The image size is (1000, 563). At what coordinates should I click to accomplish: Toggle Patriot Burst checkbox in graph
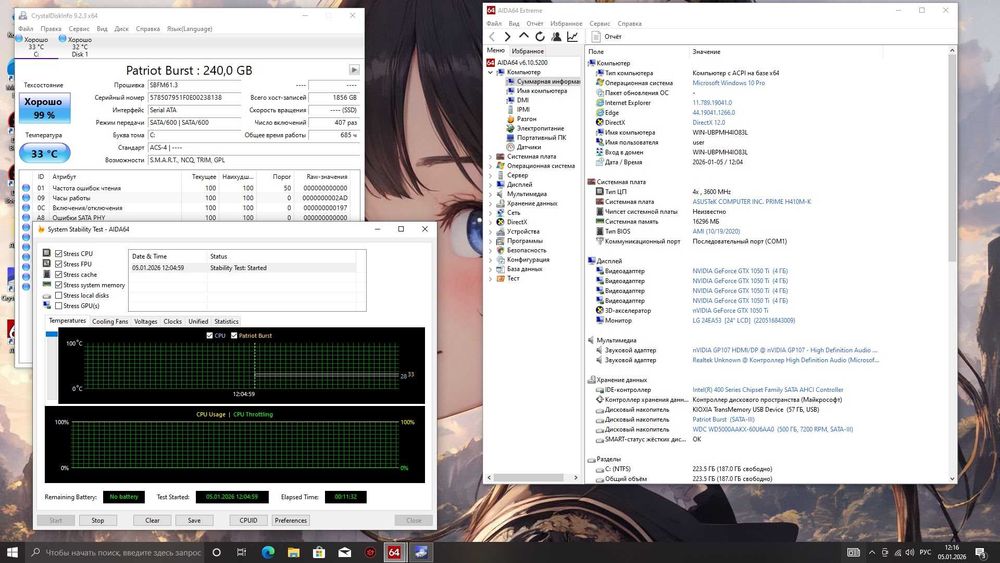click(x=234, y=335)
